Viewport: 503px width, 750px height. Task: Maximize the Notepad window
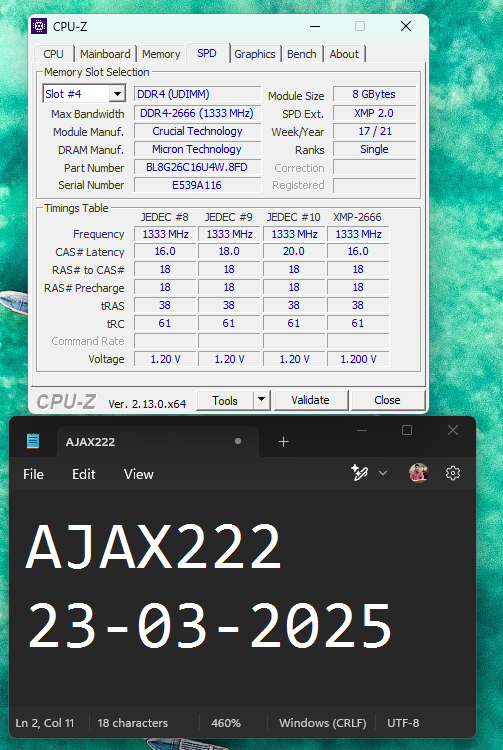[x=407, y=430]
